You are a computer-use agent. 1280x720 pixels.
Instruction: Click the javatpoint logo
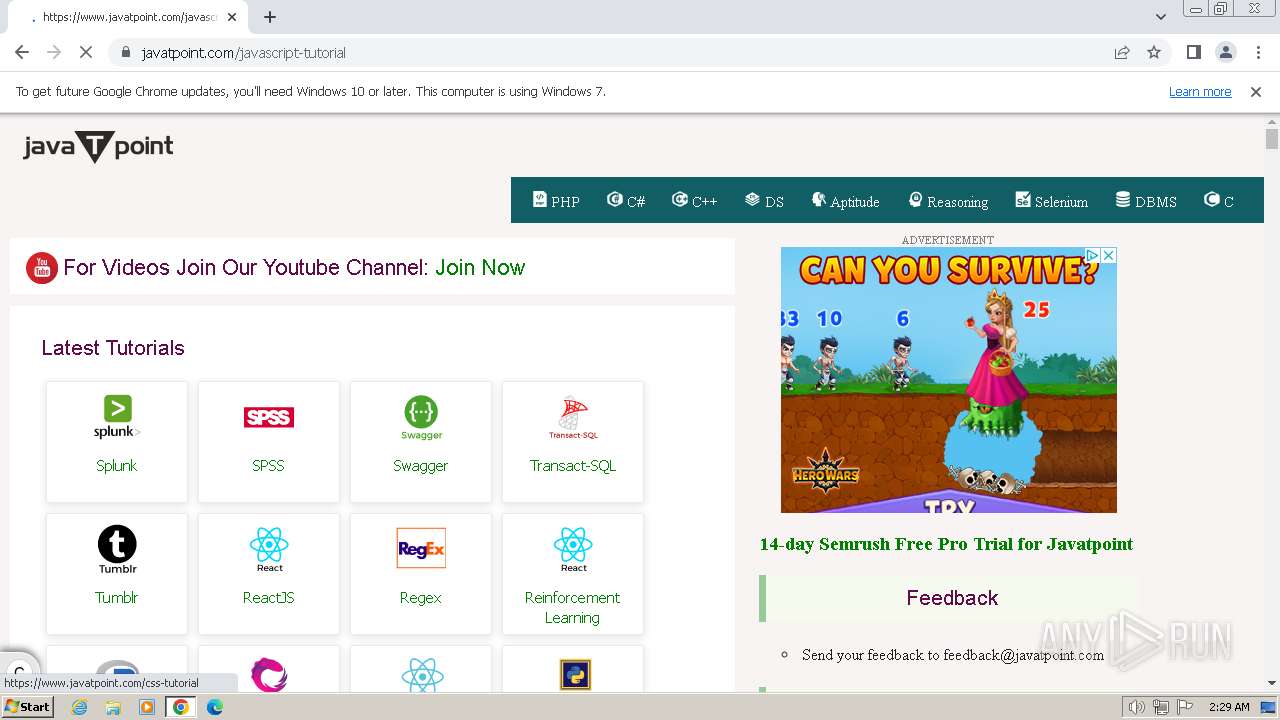tap(98, 147)
